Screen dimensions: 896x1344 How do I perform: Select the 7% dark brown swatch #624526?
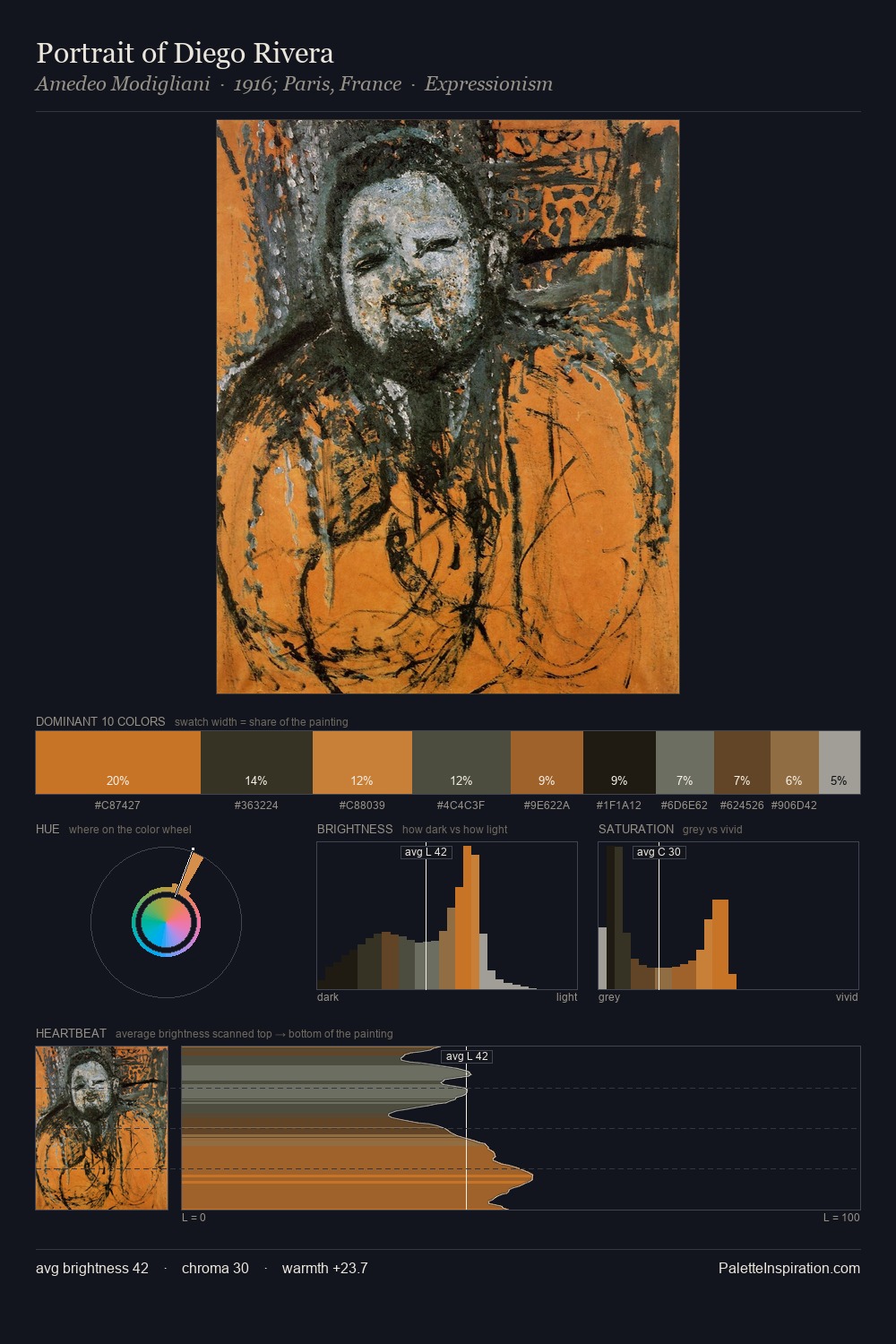(x=742, y=762)
